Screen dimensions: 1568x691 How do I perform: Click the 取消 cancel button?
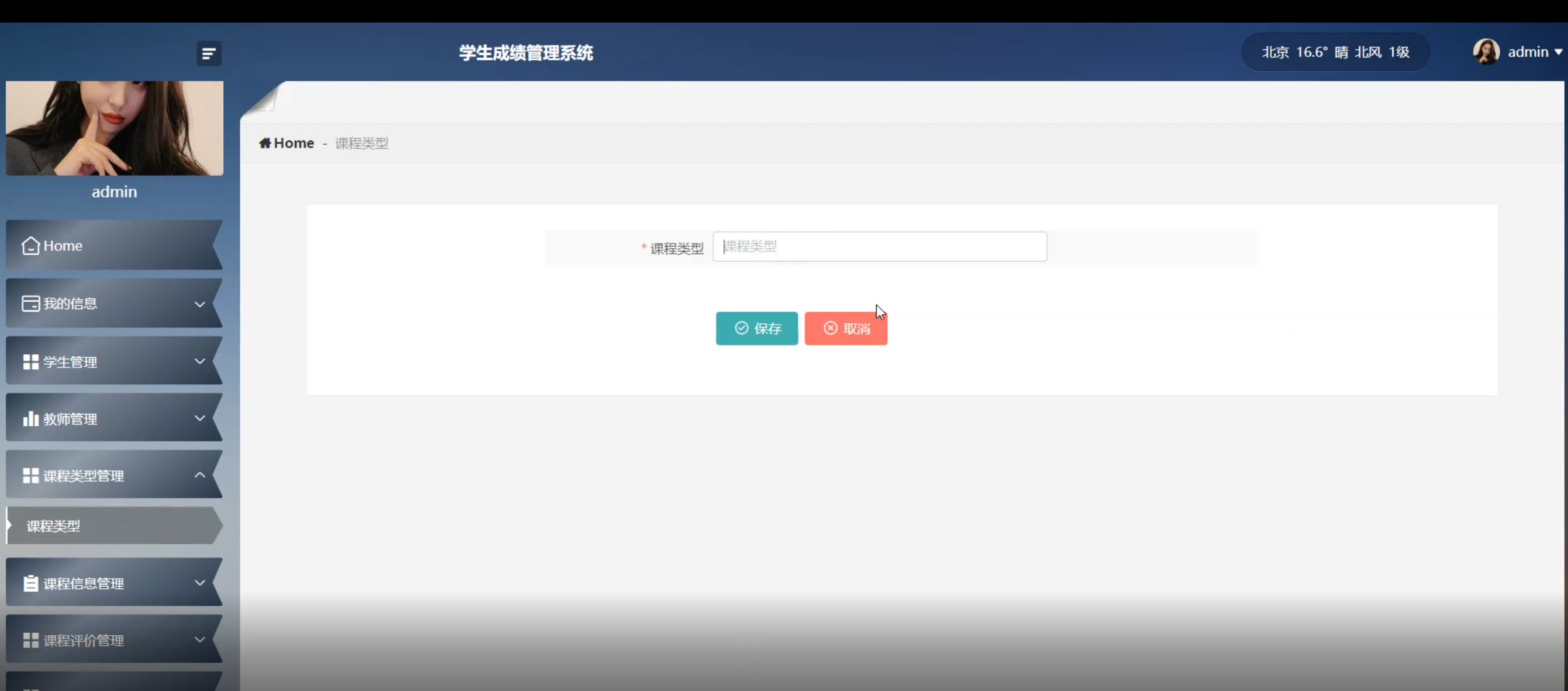pos(846,329)
